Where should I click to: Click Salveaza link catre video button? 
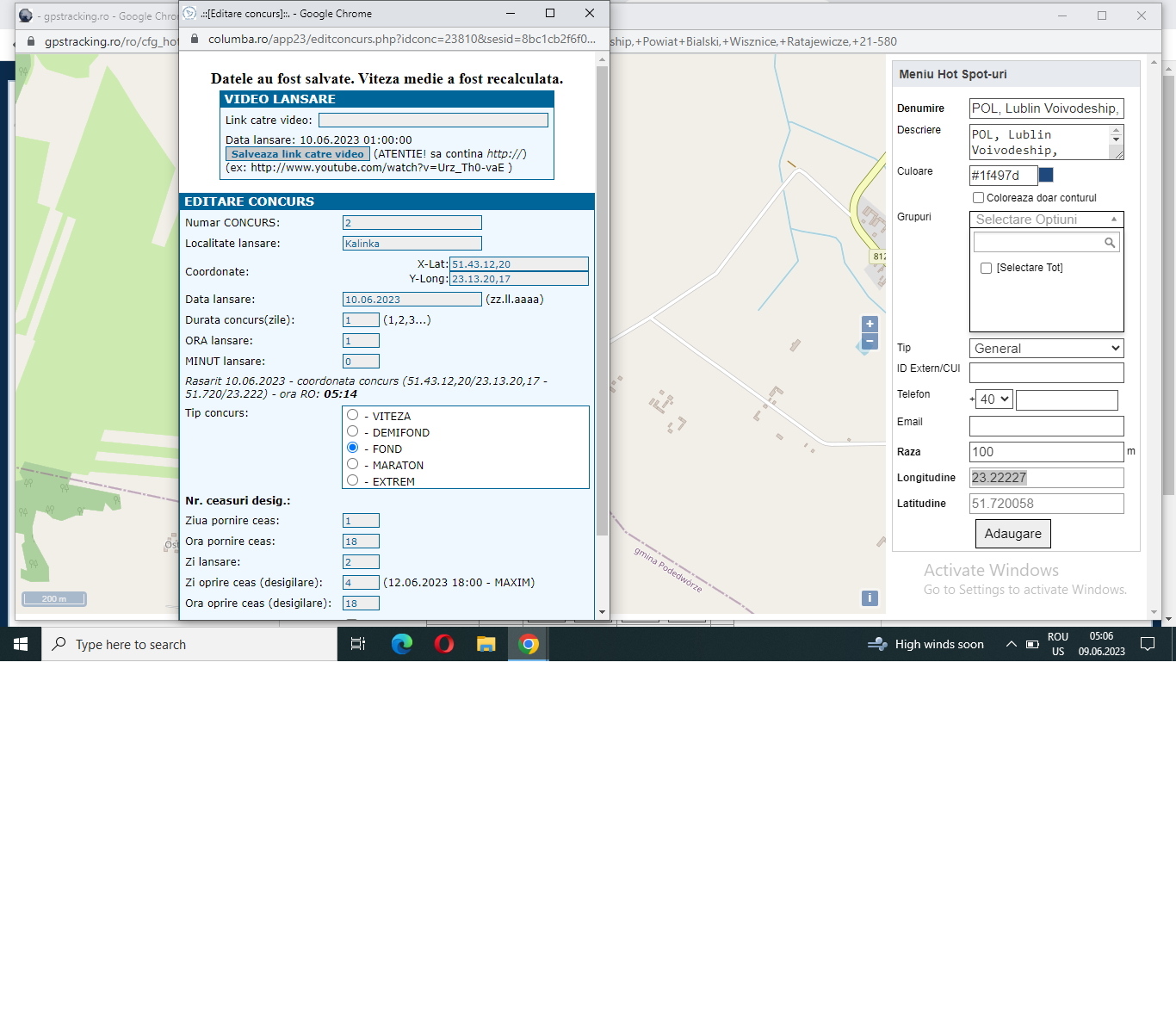pos(297,154)
